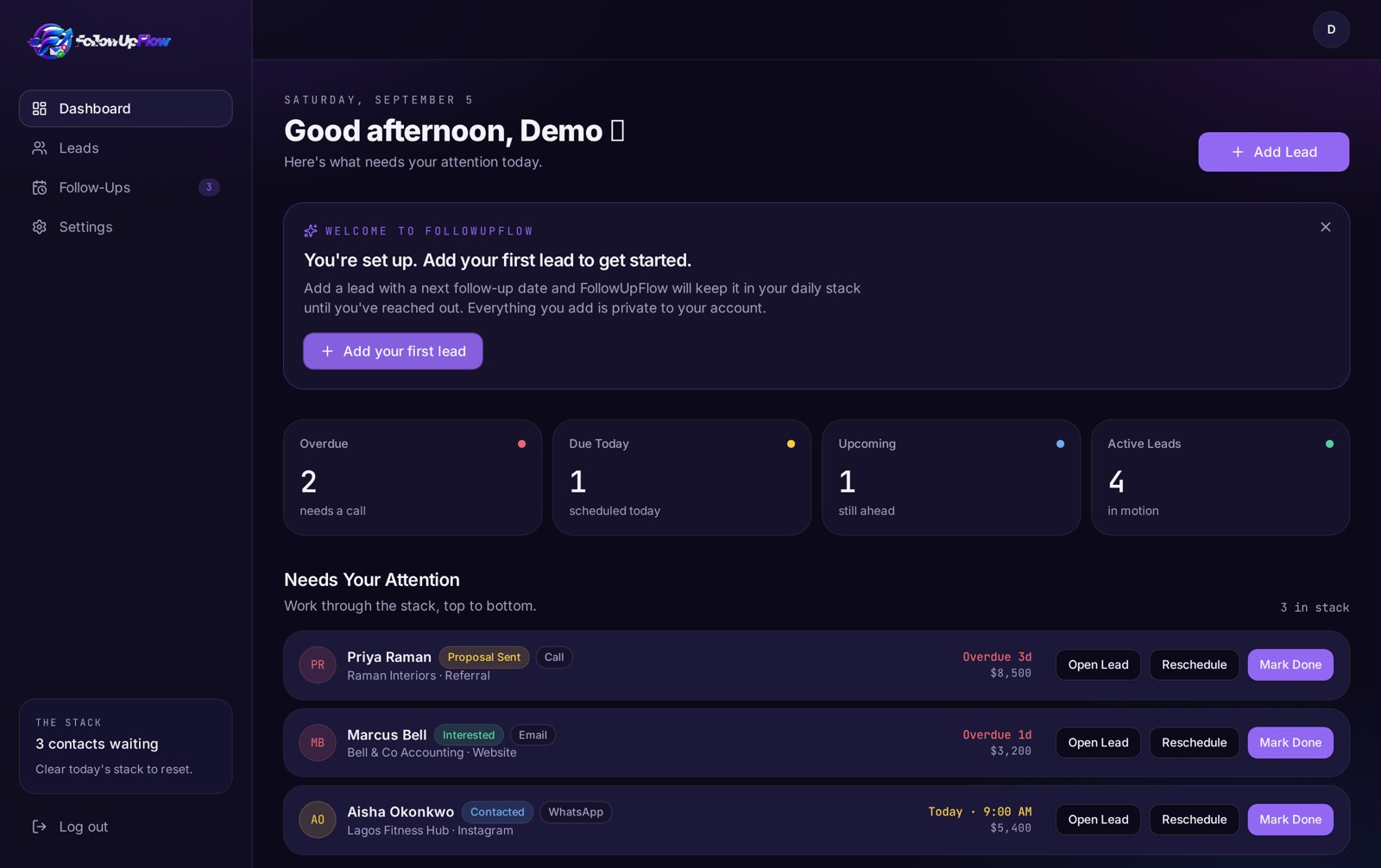The height and width of the screenshot is (868, 1381).
Task: Click the Proposal Sent status tag
Action: (x=484, y=657)
